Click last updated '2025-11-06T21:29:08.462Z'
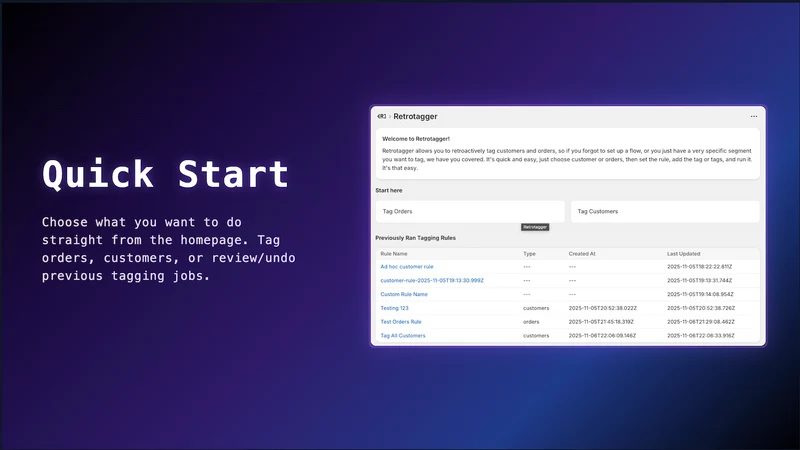The height and width of the screenshot is (450, 800). tap(701, 322)
